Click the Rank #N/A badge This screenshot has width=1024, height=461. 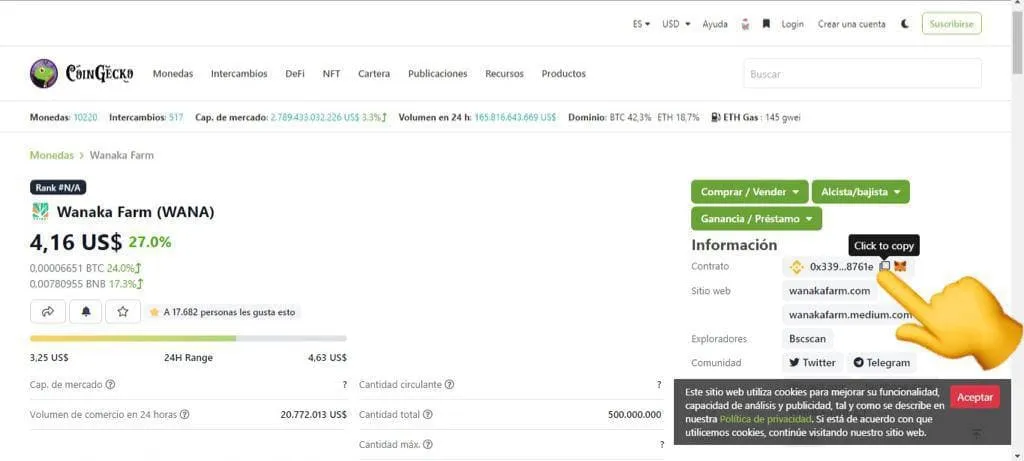[58, 187]
